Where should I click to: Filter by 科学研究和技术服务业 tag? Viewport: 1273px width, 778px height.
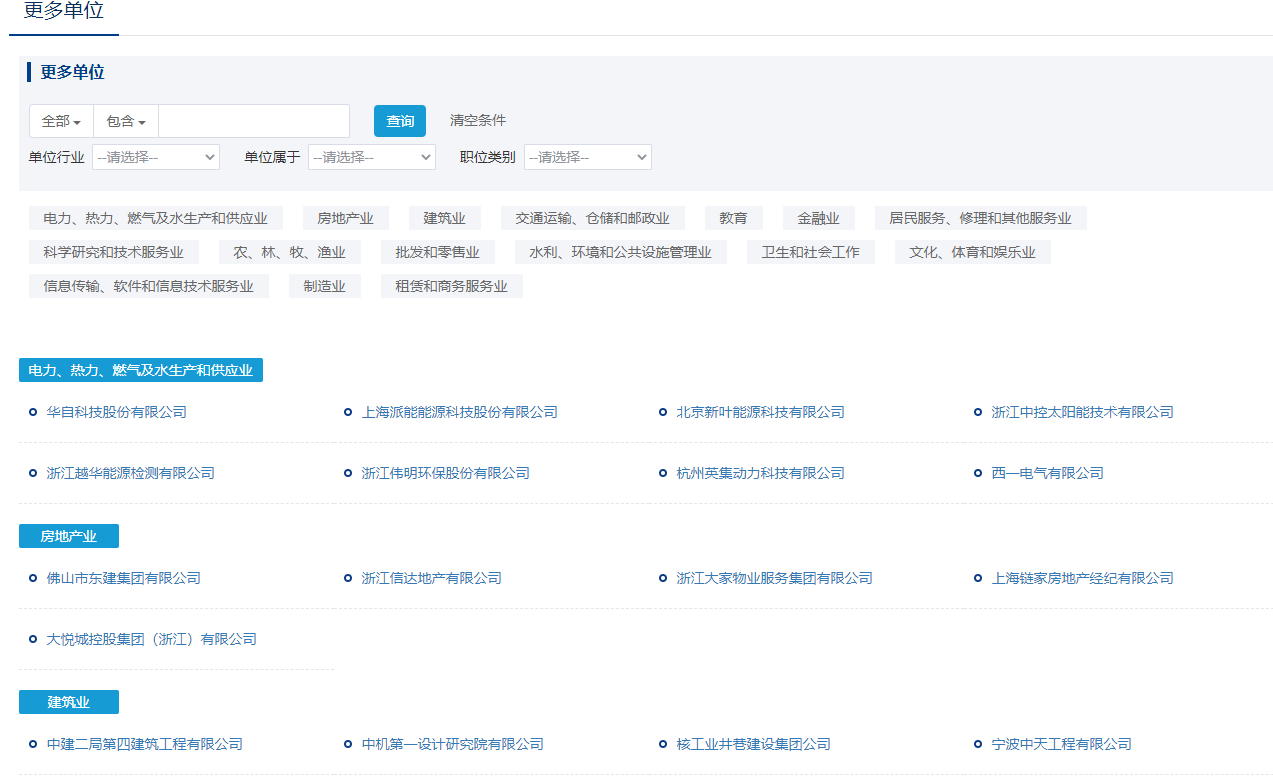click(x=114, y=252)
